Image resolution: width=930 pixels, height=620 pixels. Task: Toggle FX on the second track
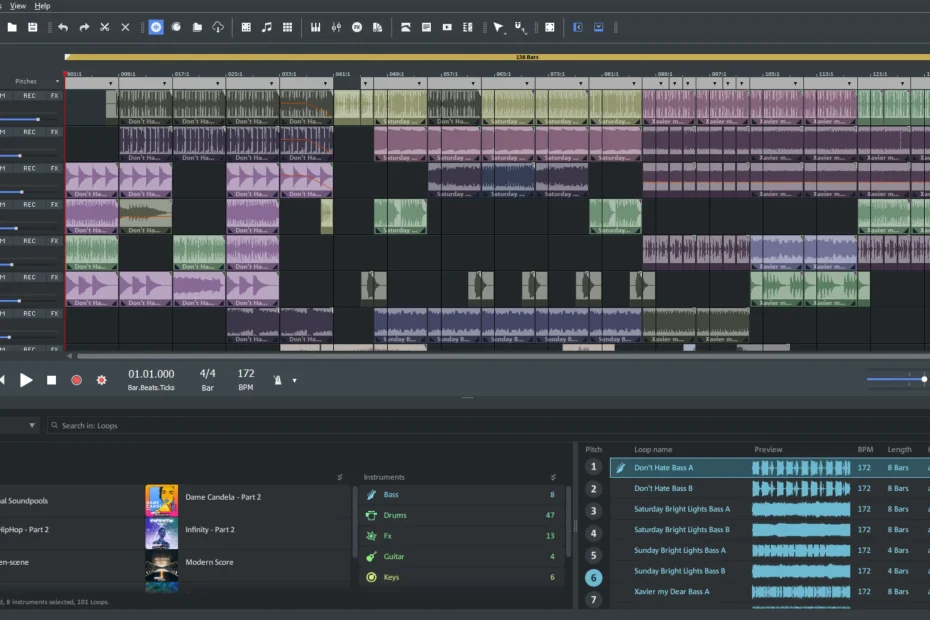pos(55,132)
